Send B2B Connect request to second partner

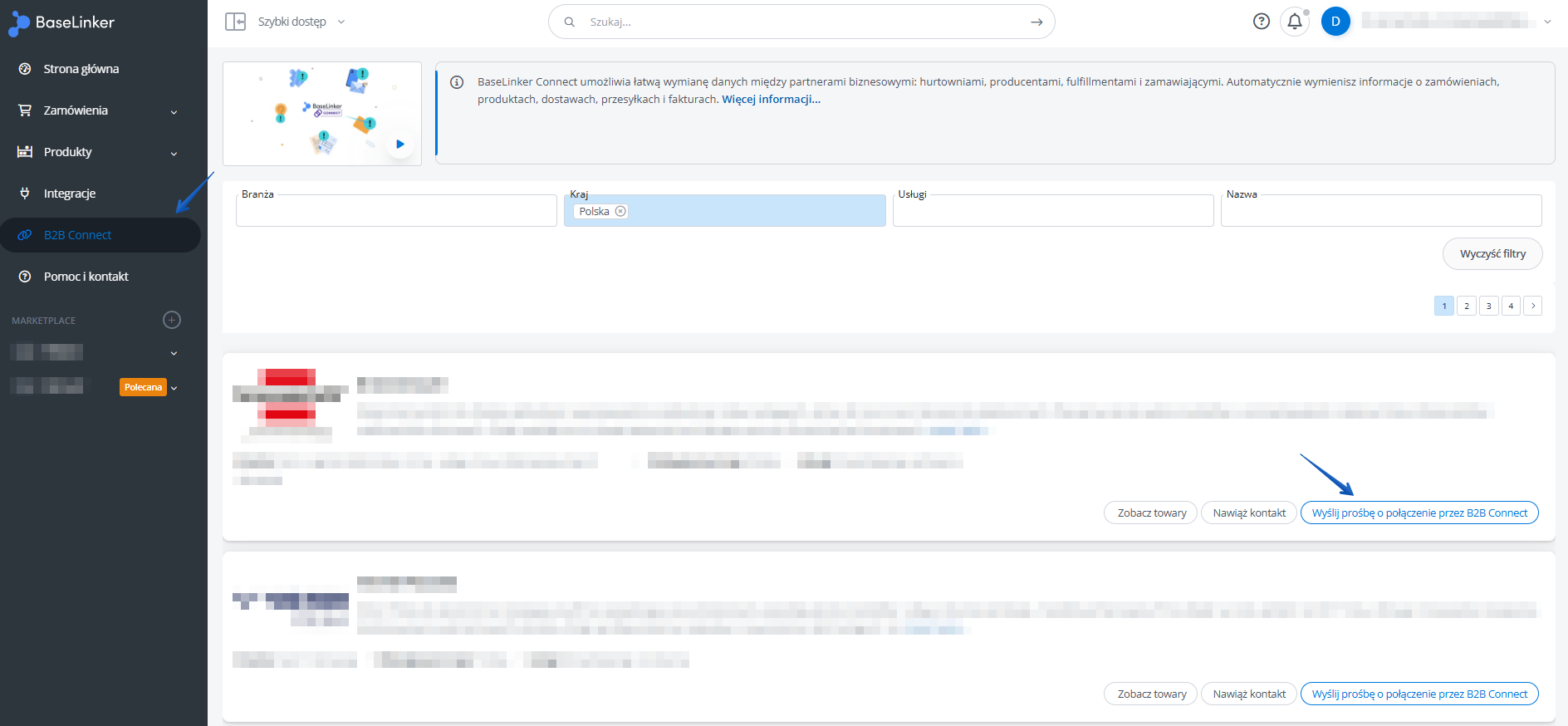click(1419, 694)
